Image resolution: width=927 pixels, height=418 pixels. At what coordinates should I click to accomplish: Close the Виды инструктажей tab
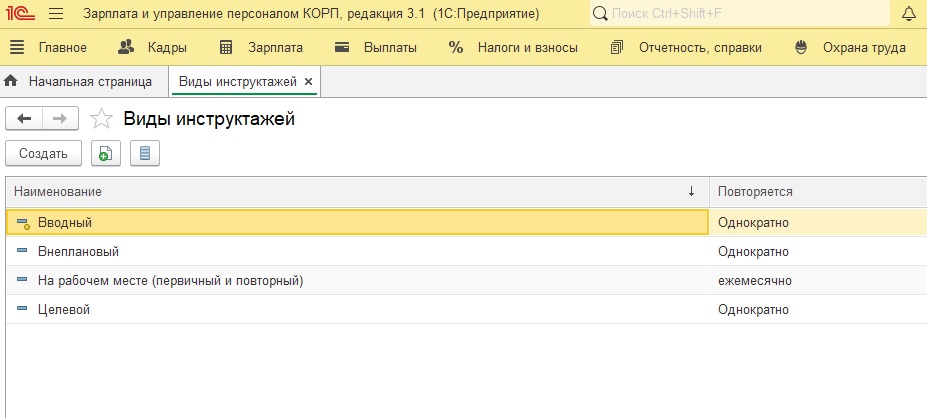tap(308, 82)
